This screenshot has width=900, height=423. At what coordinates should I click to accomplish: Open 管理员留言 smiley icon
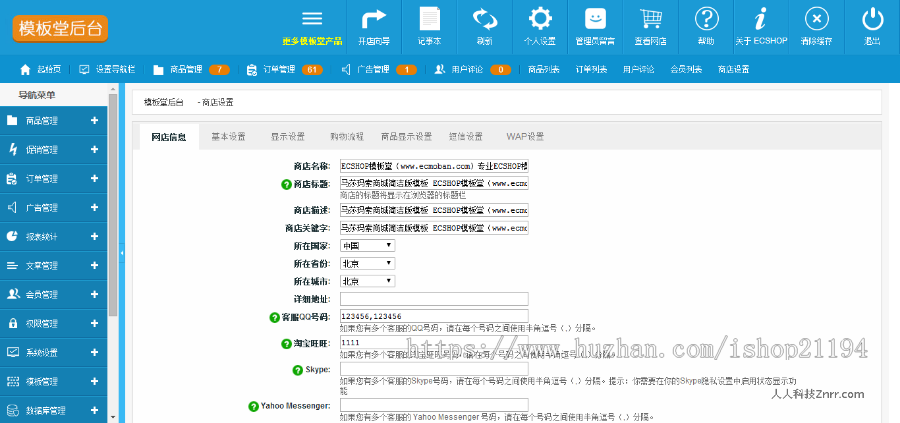(x=595, y=18)
